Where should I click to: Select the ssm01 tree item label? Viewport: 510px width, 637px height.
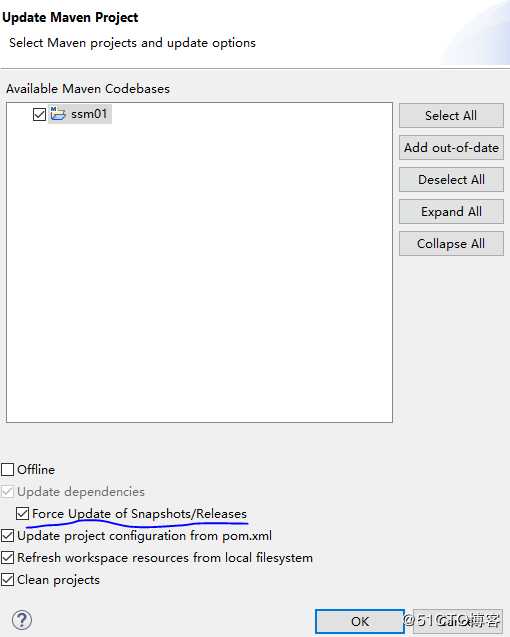[89, 114]
